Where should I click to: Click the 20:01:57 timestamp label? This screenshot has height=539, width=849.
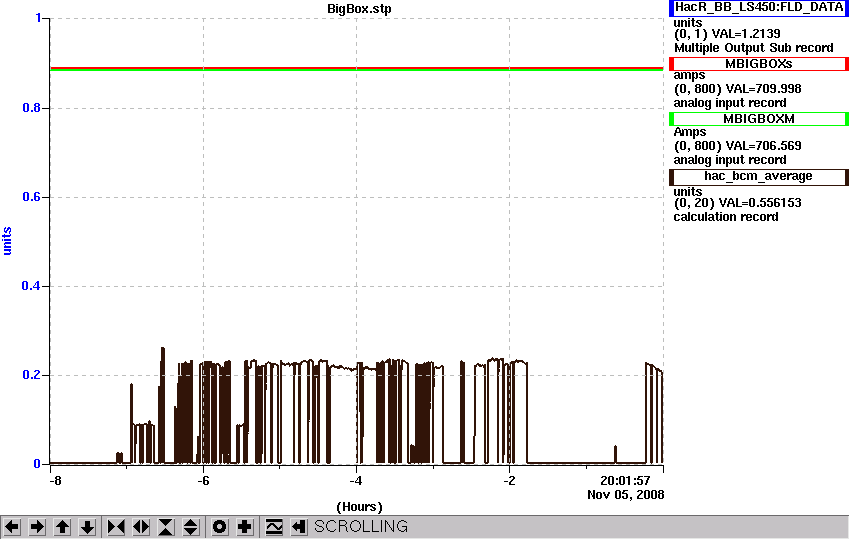point(625,480)
